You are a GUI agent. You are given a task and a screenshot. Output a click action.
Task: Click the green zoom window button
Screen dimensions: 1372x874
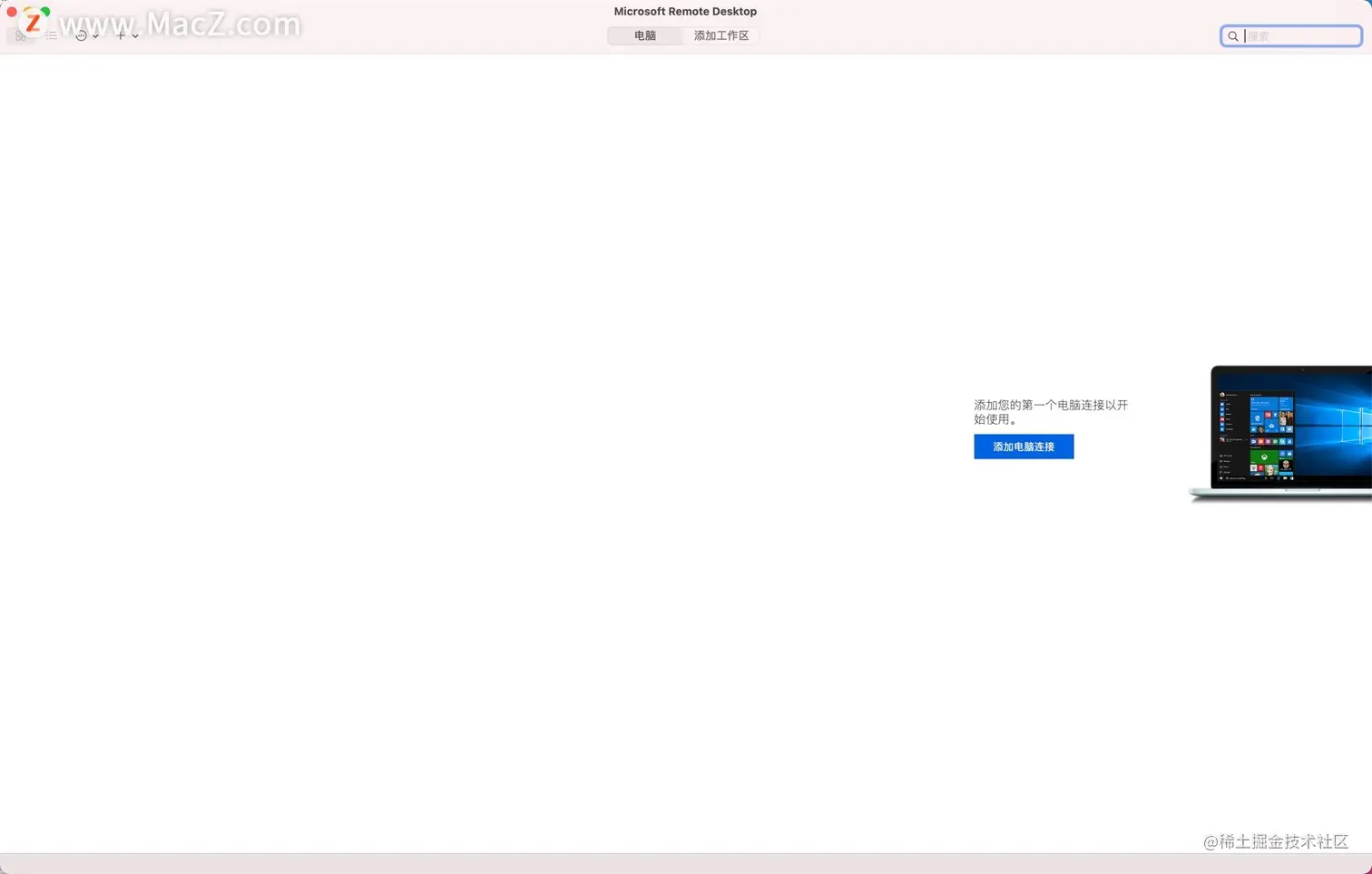(45, 12)
